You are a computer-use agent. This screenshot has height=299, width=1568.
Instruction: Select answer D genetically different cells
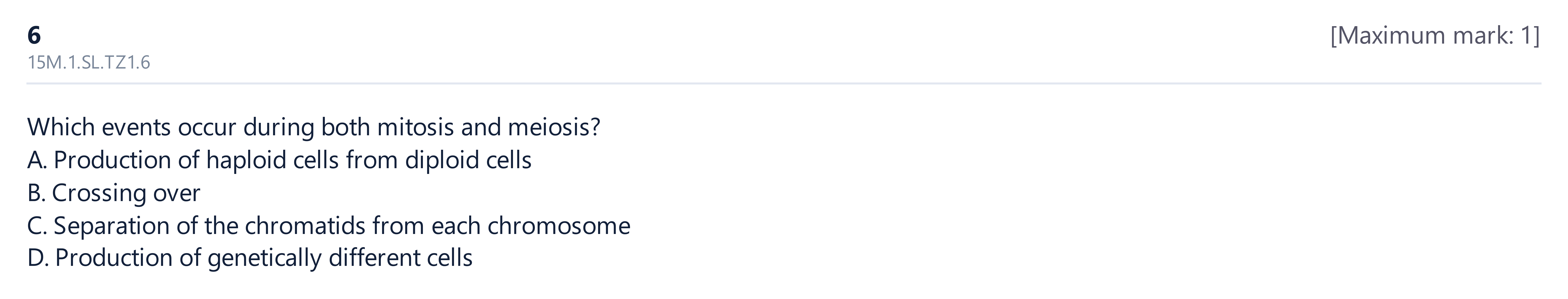[x=250, y=258]
